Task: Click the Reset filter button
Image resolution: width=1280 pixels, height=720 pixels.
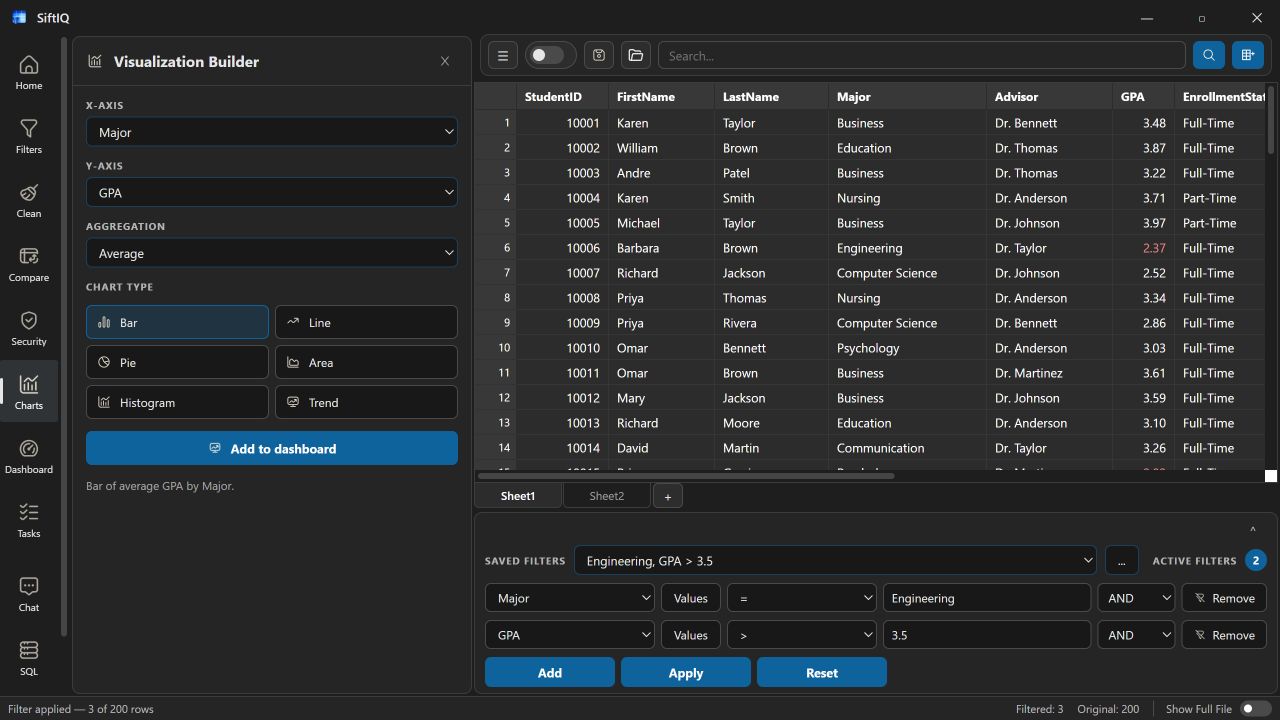Action: [822, 673]
